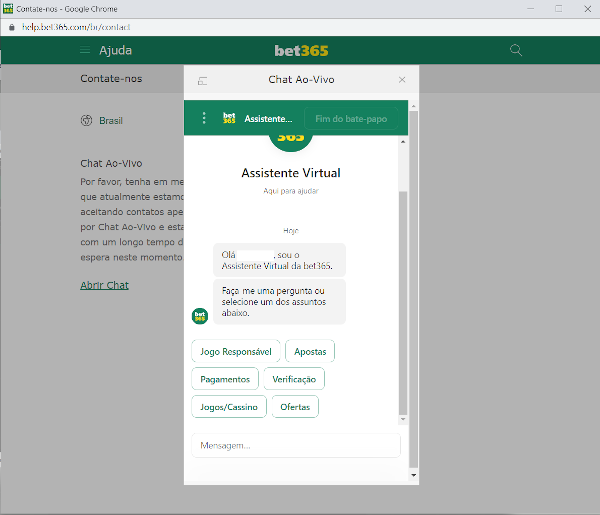Click the 'Faça me uma pergunta' message bubble

point(279,302)
